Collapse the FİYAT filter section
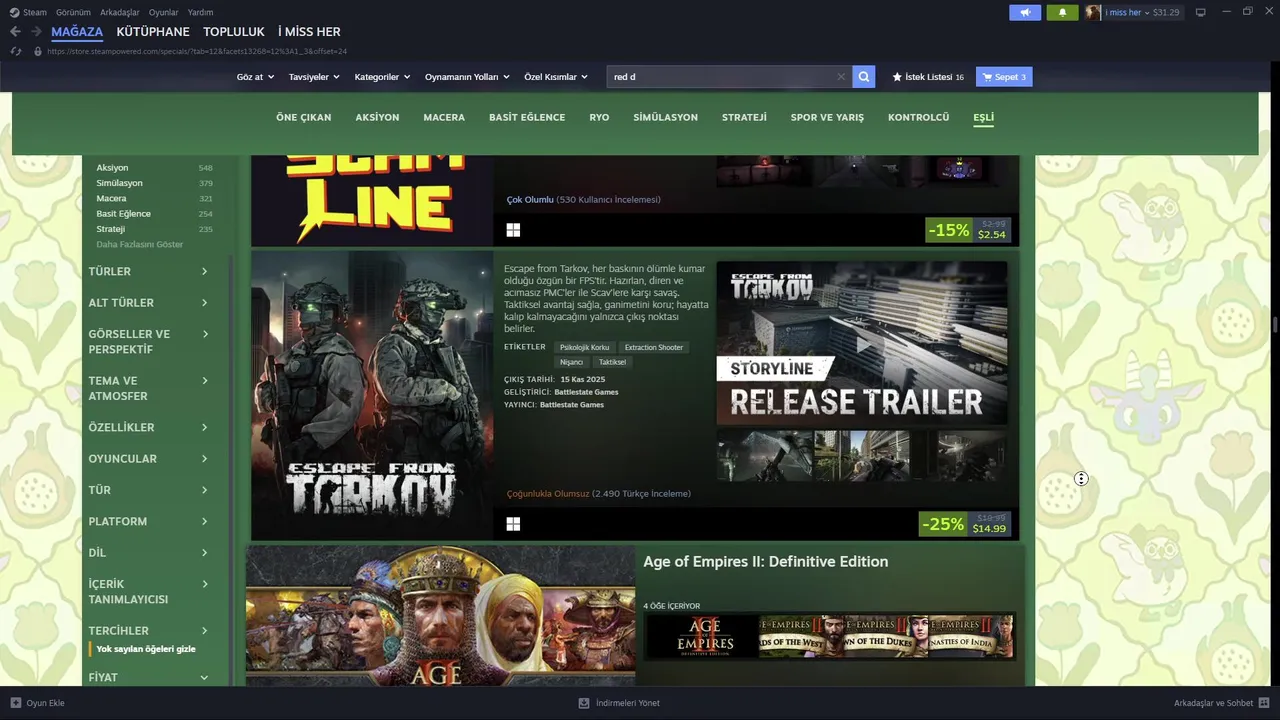1280x720 pixels. click(150, 677)
